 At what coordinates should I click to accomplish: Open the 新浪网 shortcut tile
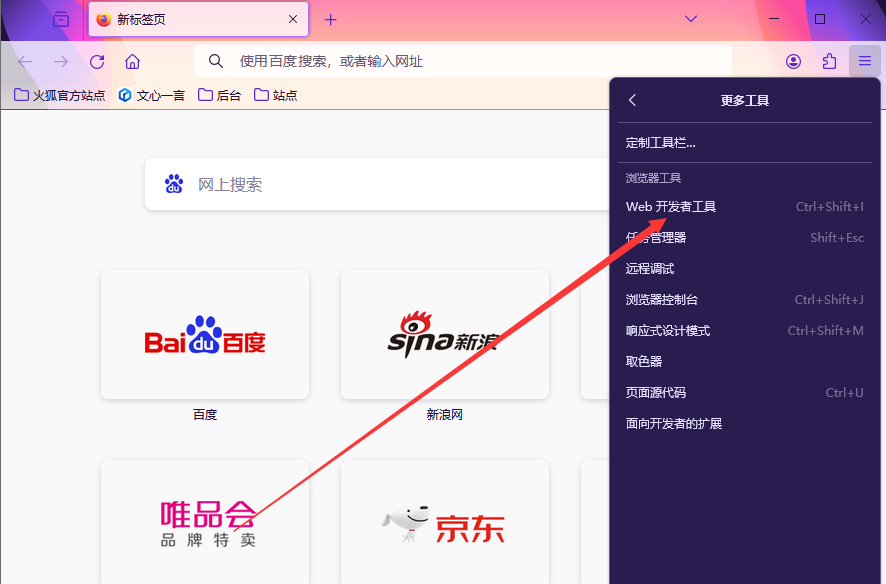click(445, 334)
